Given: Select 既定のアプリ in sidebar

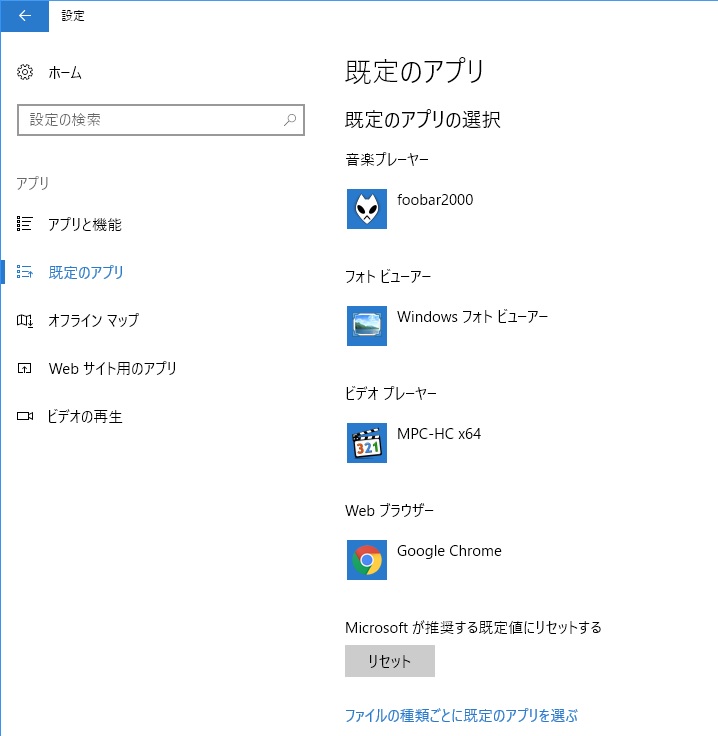Looking at the screenshot, I should tap(86, 272).
